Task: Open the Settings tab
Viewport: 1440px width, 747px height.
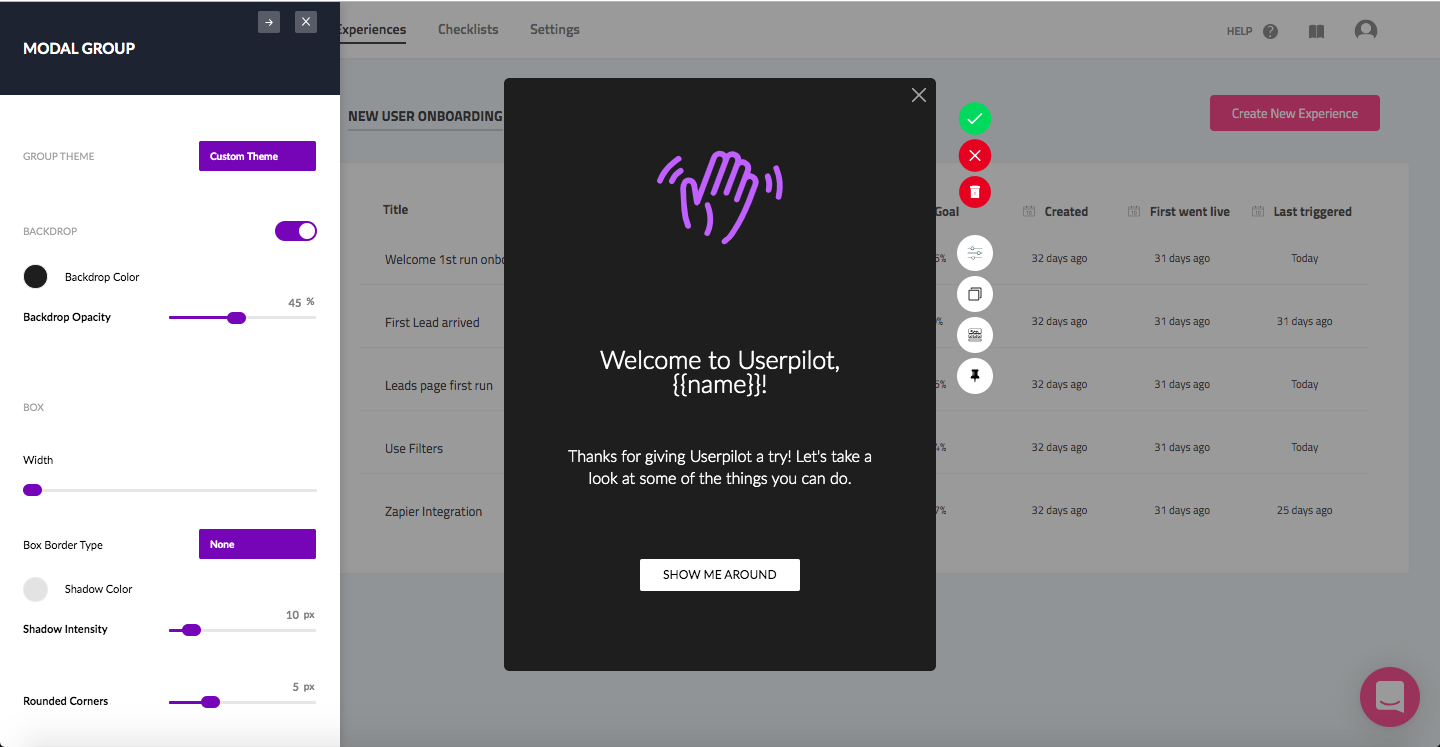Action: point(555,29)
